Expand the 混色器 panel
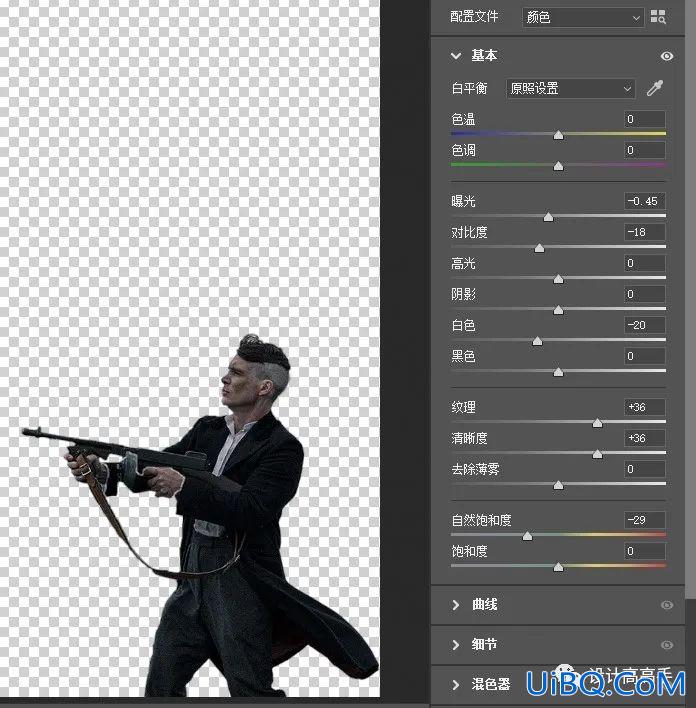The width and height of the screenshot is (696, 708). [456, 685]
